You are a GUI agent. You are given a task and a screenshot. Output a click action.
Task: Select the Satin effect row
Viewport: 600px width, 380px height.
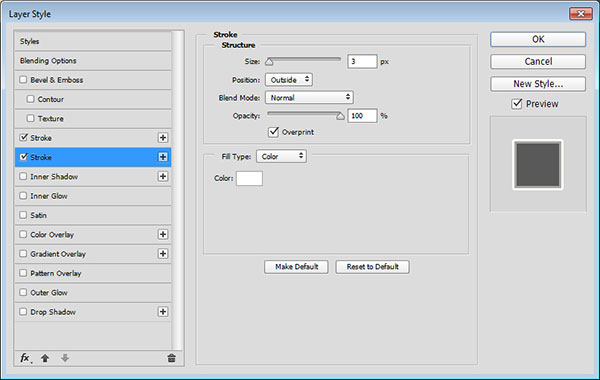click(x=93, y=215)
